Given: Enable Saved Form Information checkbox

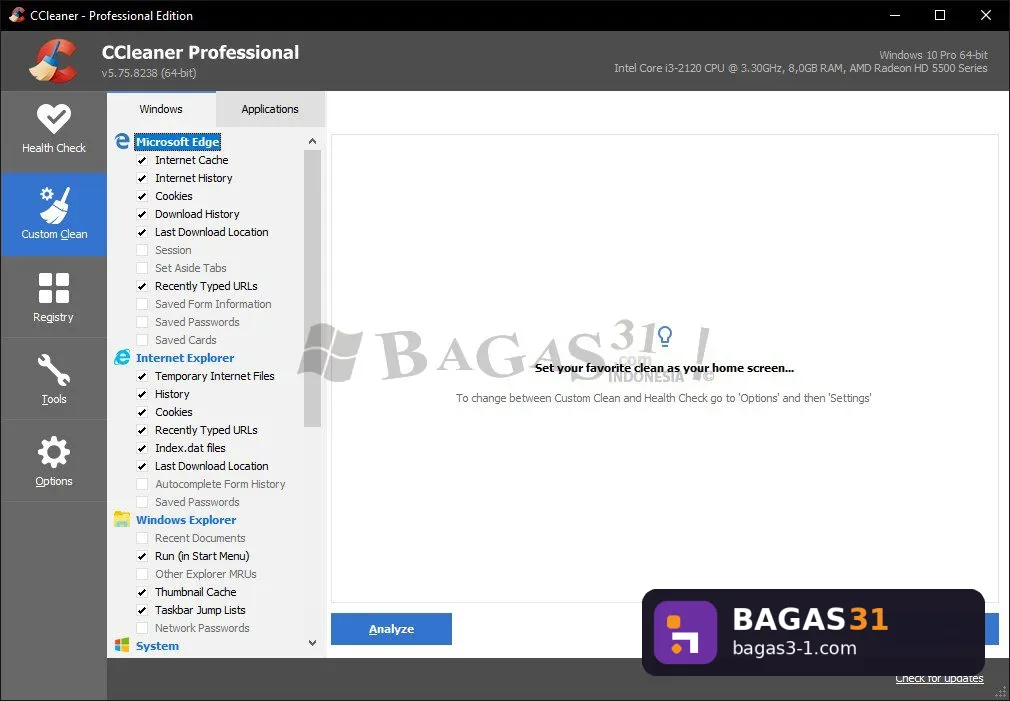Looking at the screenshot, I should tap(142, 304).
